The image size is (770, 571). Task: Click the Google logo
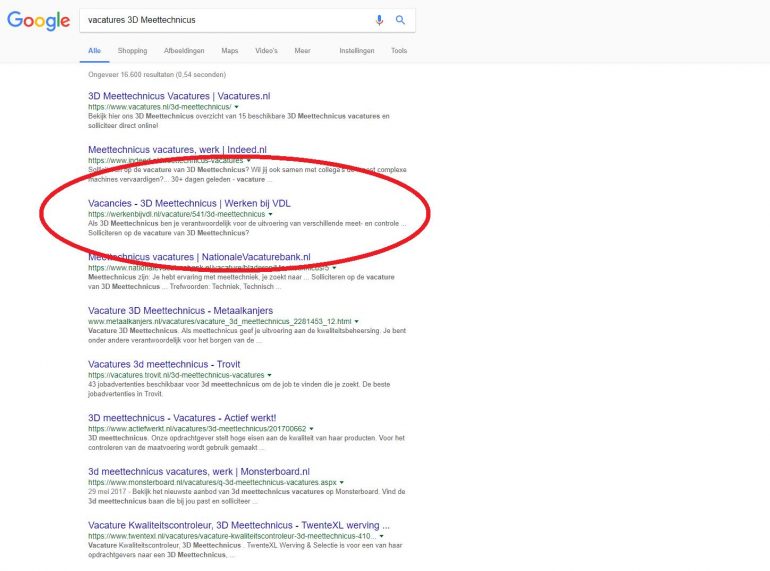(x=38, y=21)
